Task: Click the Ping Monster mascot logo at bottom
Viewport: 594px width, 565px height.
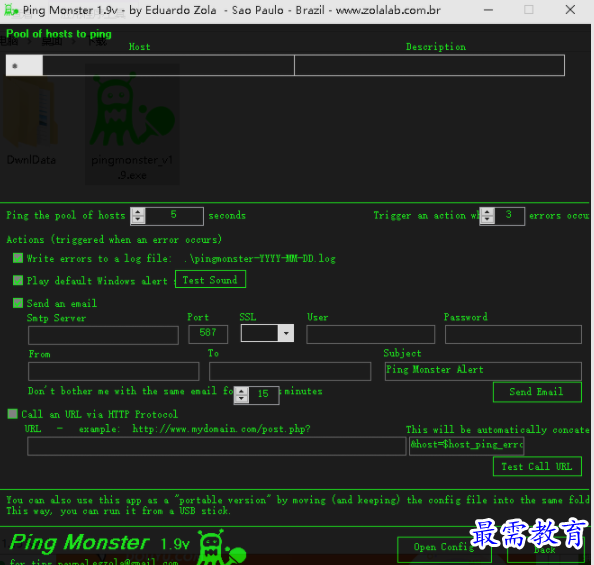Action: pos(221,547)
